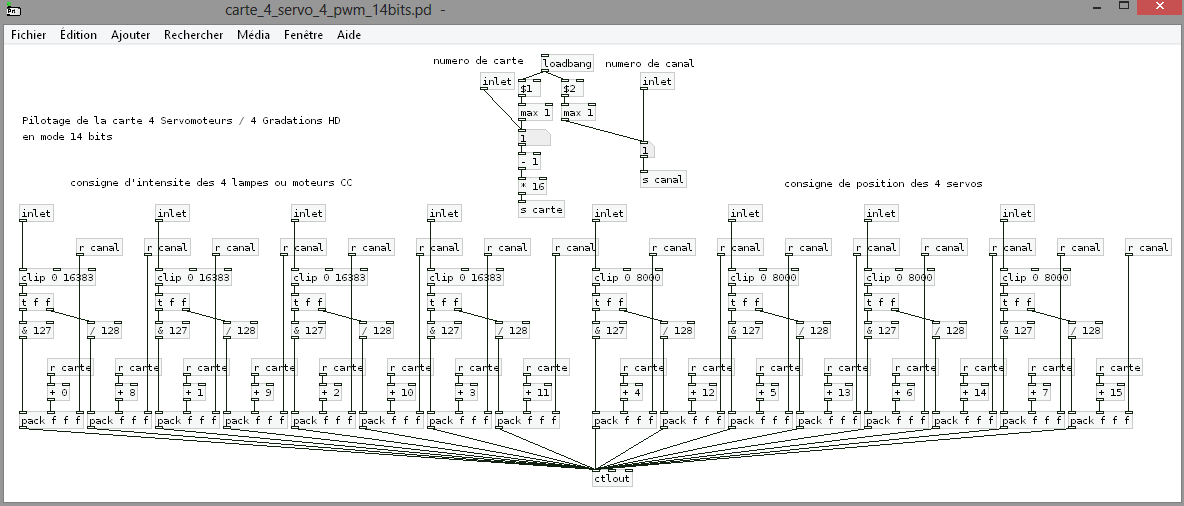Select the '+ 15' object box

coord(1111,393)
